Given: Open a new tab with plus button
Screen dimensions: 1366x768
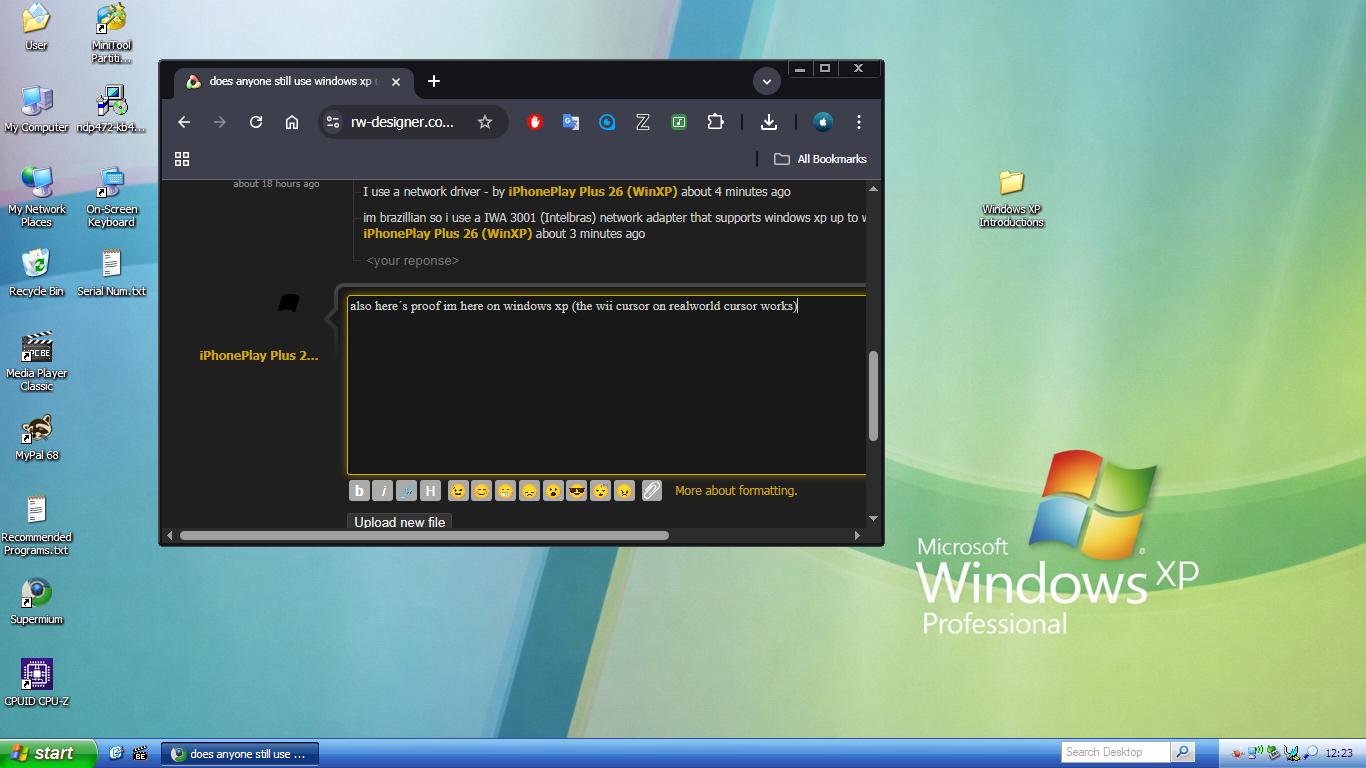Looking at the screenshot, I should [x=434, y=81].
